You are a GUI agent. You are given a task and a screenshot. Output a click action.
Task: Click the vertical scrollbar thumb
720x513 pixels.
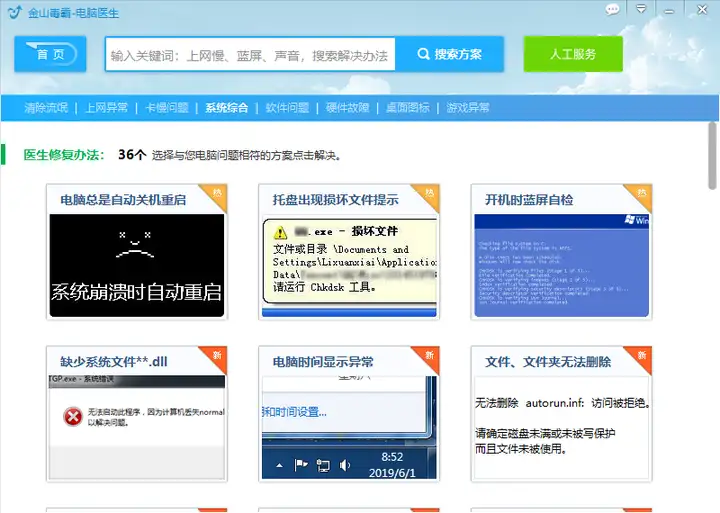click(712, 156)
